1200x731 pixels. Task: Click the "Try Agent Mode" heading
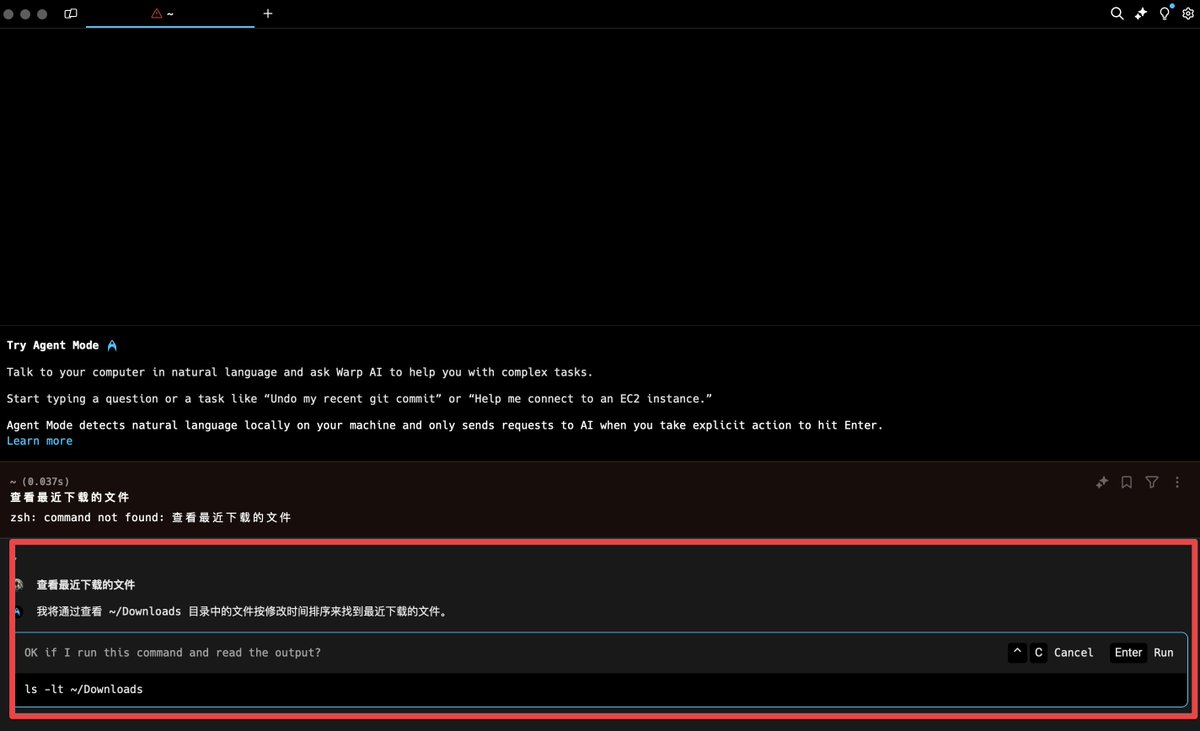click(52, 345)
